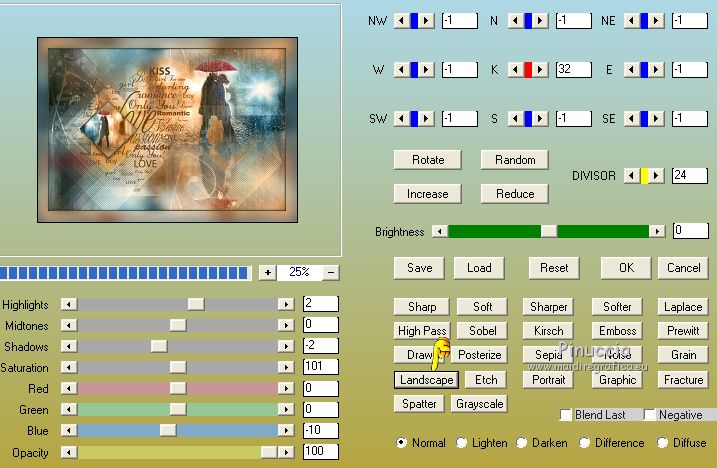Increase the K center value arrow
This screenshot has height=468, width=717.
point(540,70)
